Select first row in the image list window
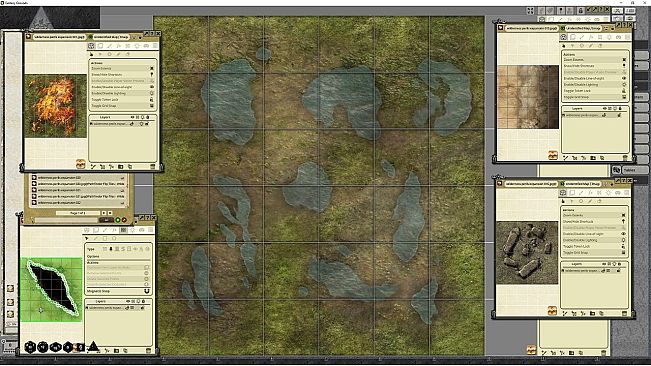651x366 pixels. click(x=78, y=178)
